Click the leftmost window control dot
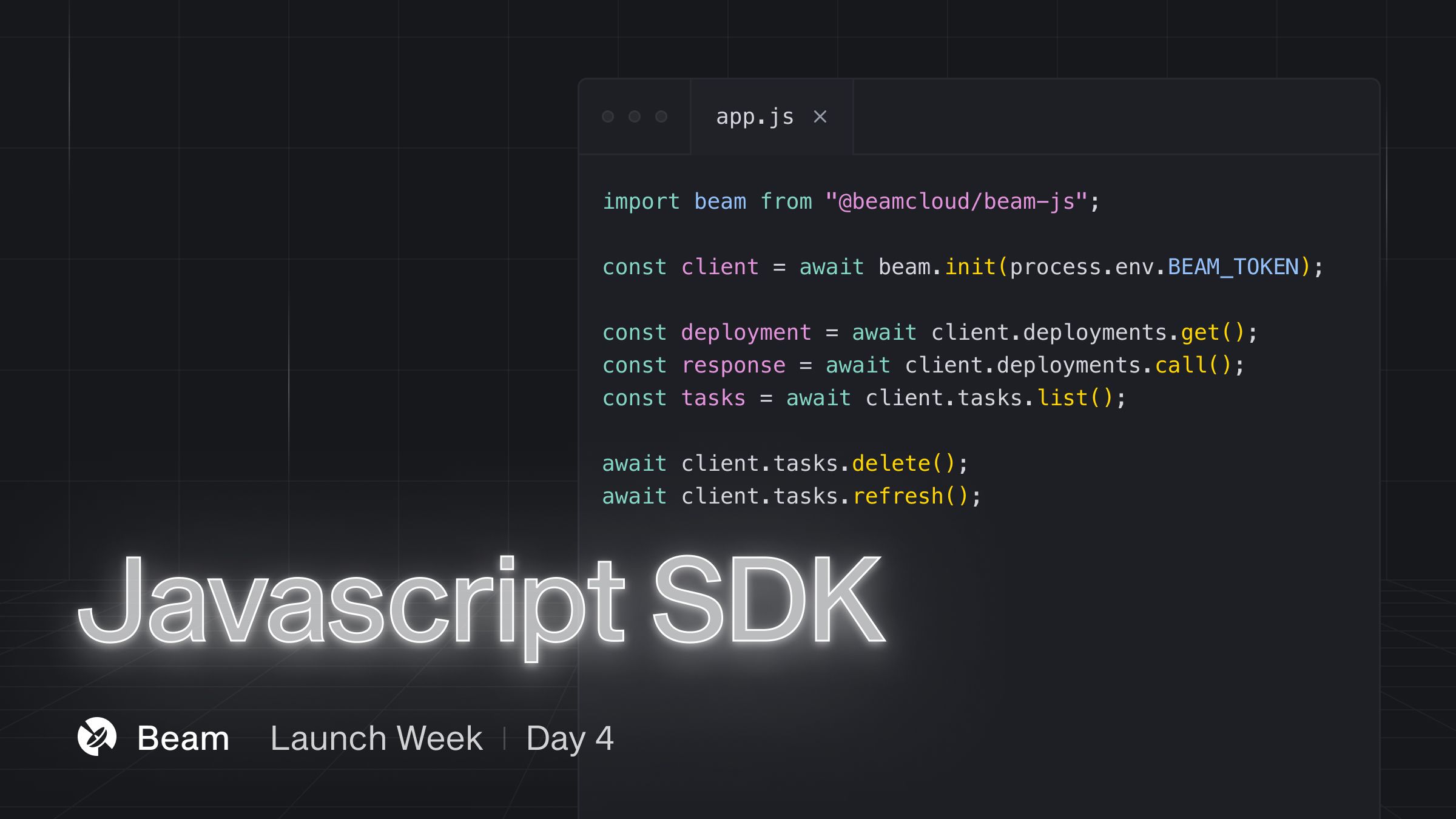The width and height of the screenshot is (1456, 819). (x=608, y=116)
